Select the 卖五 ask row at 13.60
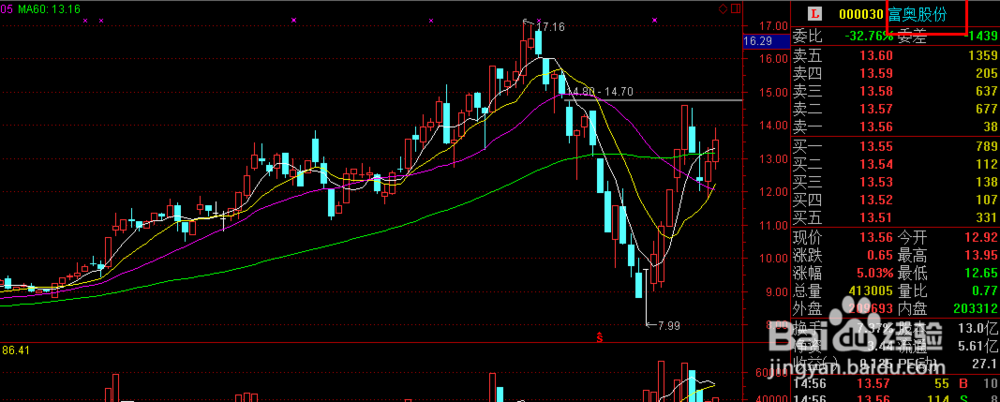Viewport: 1000px width, 402px height. click(895, 56)
